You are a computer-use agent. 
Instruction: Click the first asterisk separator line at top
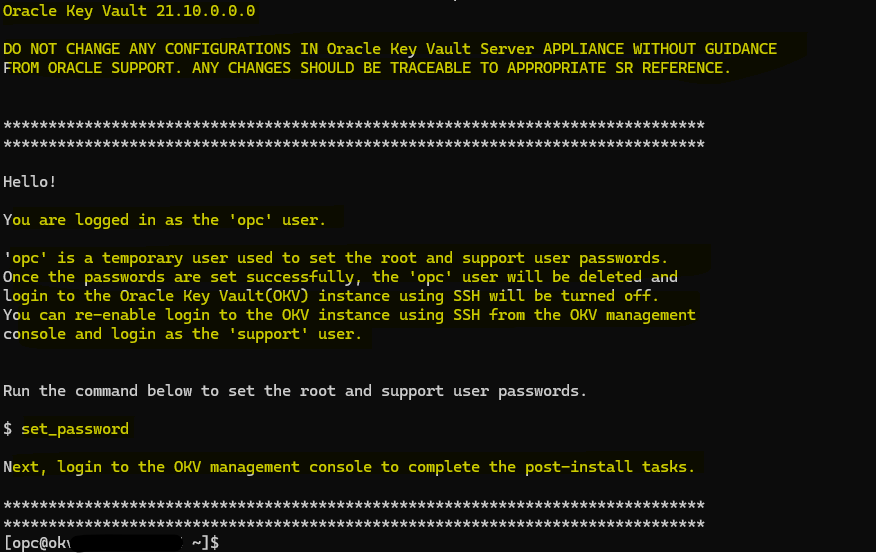coord(354,125)
